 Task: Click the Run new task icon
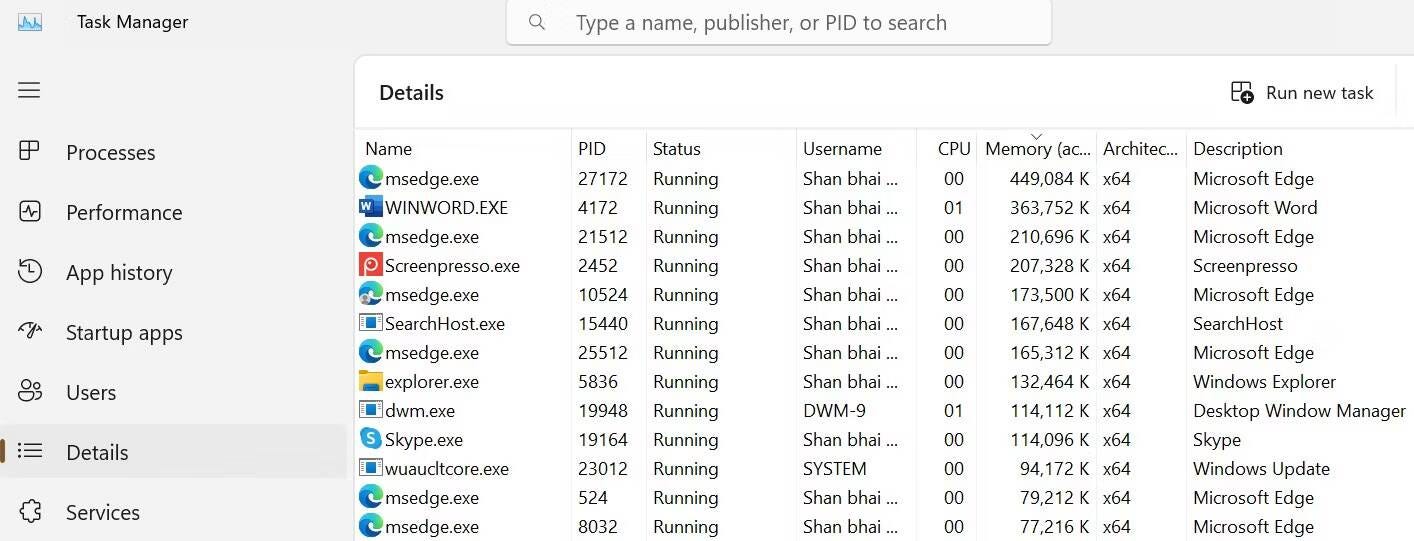point(1242,93)
